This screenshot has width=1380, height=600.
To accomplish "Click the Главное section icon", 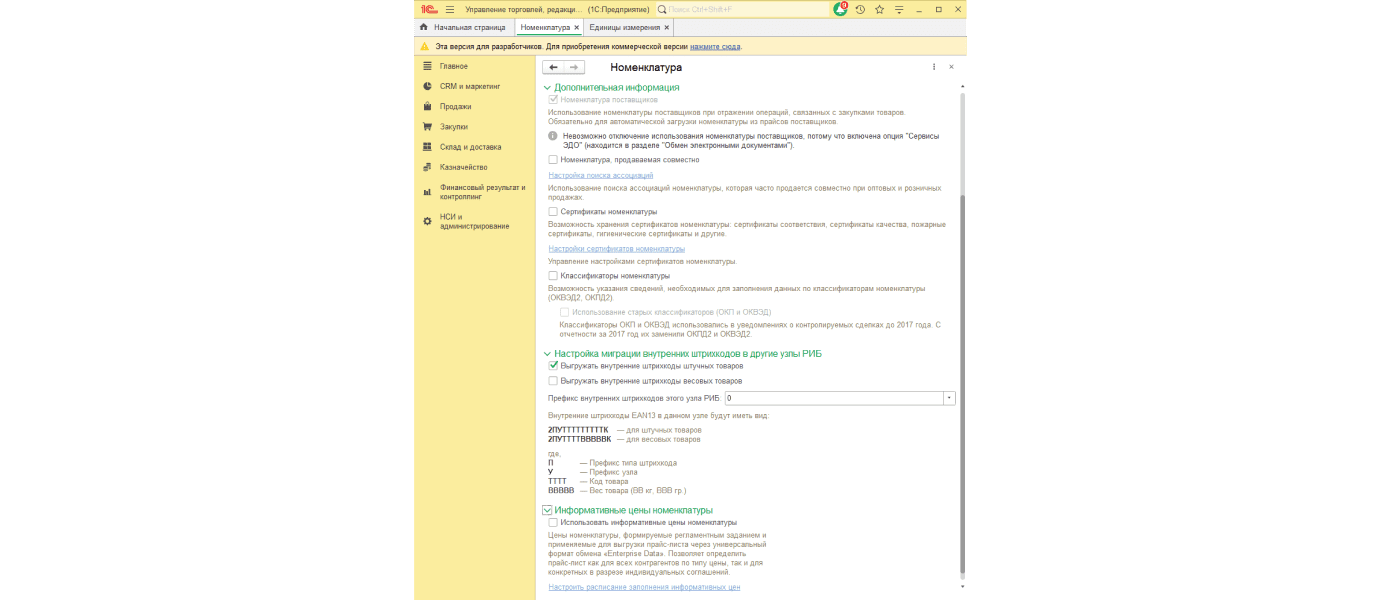I will [427, 66].
